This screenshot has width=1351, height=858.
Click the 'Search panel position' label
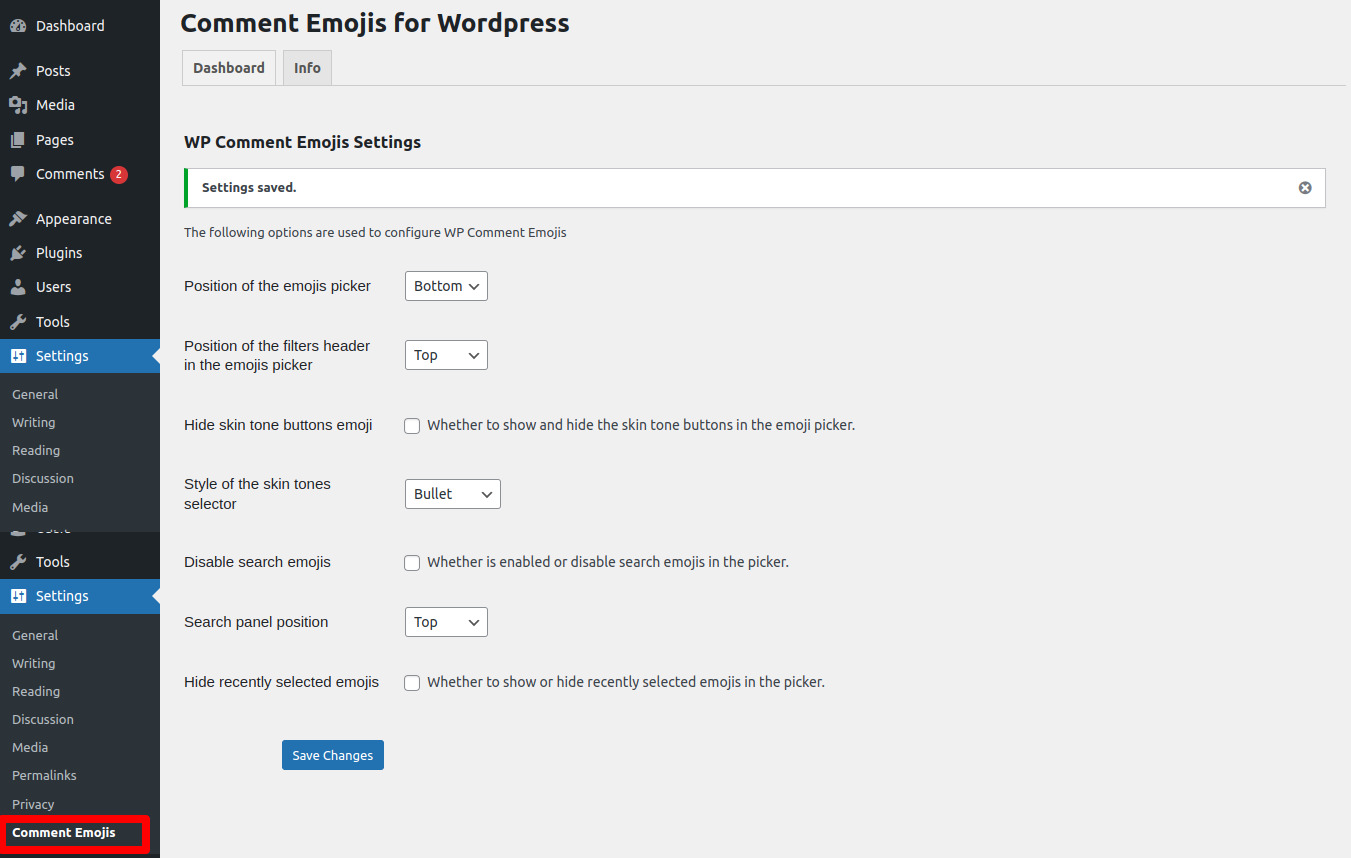coord(256,622)
